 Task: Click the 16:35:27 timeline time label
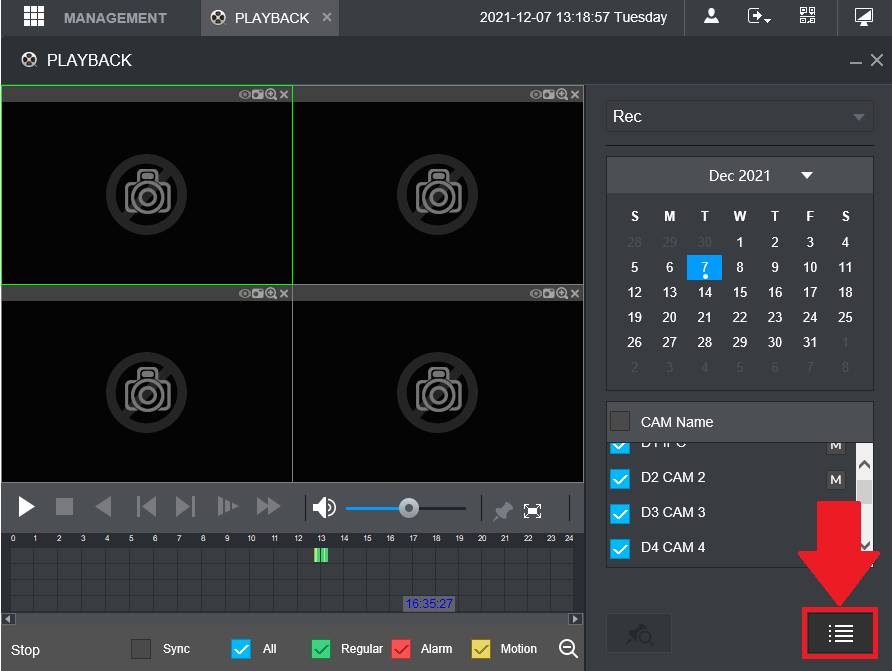click(429, 603)
